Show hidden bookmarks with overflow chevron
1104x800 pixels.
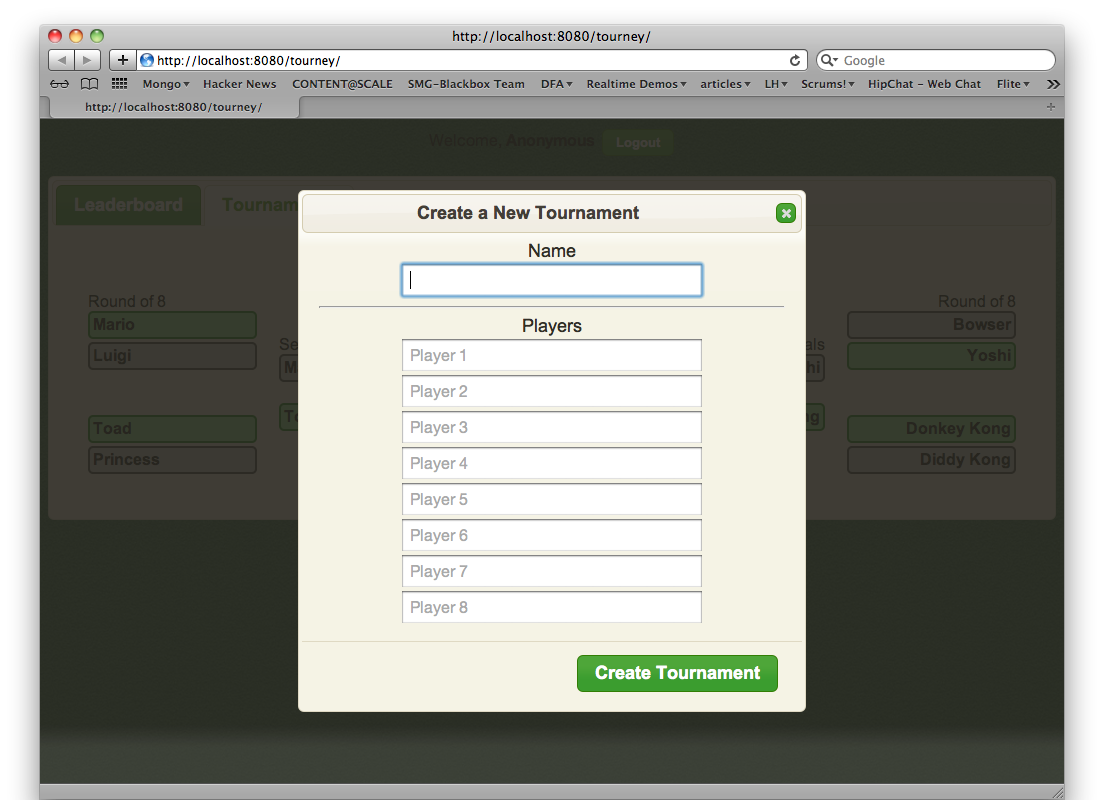(1052, 84)
